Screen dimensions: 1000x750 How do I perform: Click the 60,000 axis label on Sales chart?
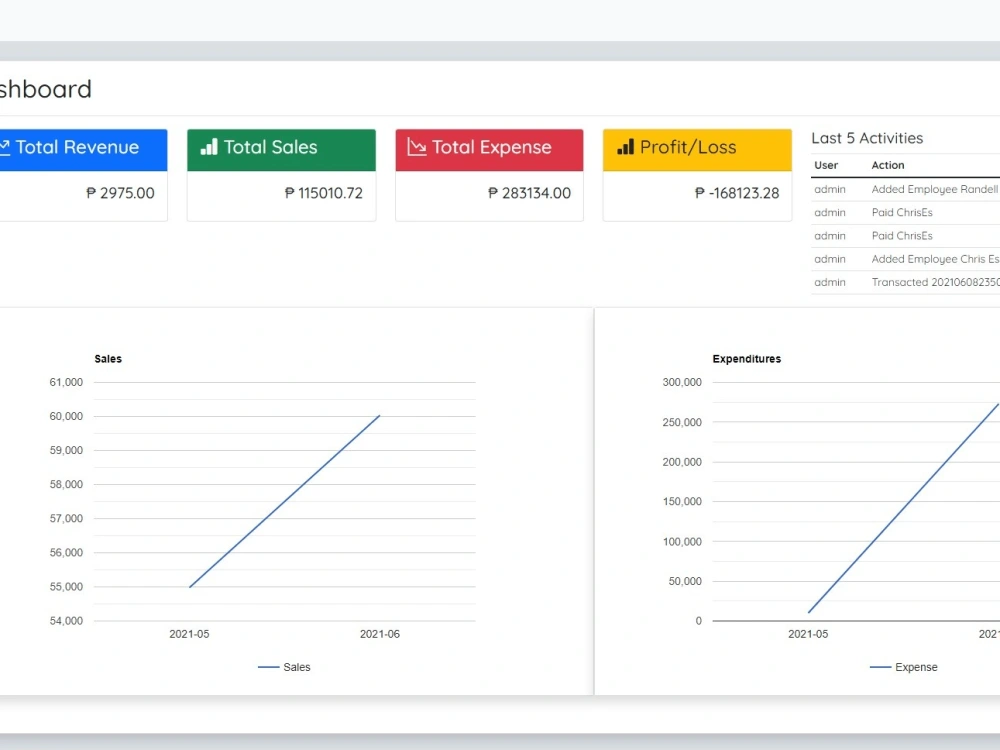66,416
